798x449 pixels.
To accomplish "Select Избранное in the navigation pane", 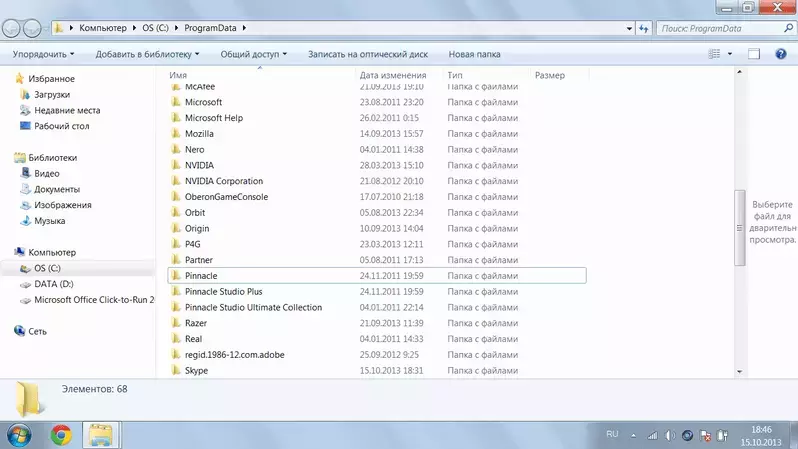I will (x=51, y=78).
